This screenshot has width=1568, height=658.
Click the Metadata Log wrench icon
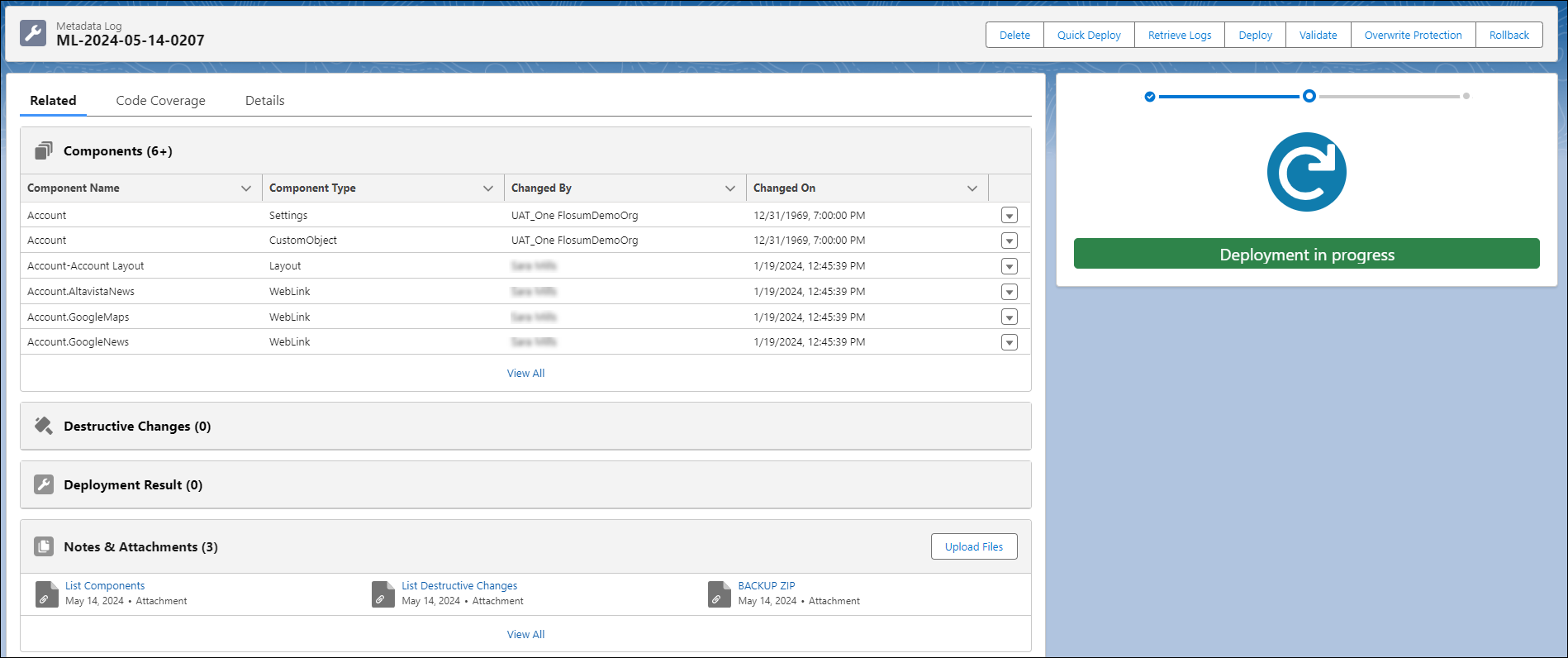[x=33, y=33]
